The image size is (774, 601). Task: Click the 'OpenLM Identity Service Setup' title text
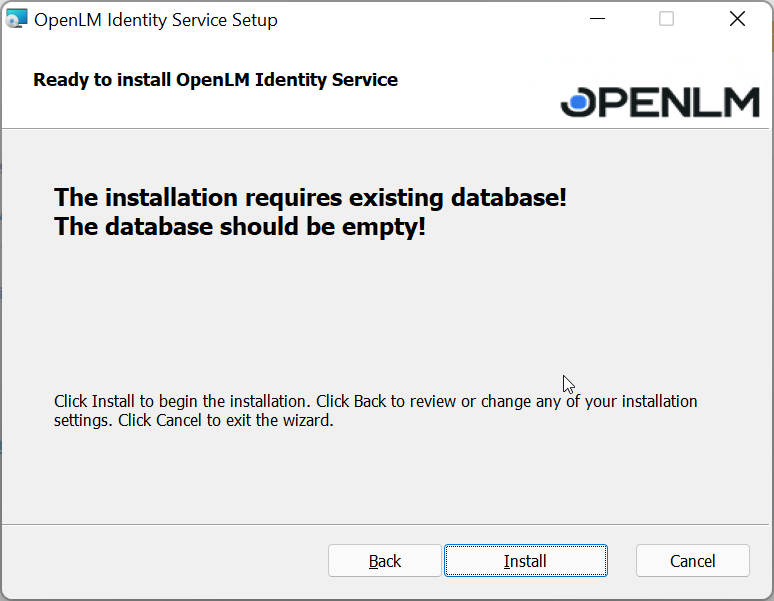(156, 20)
